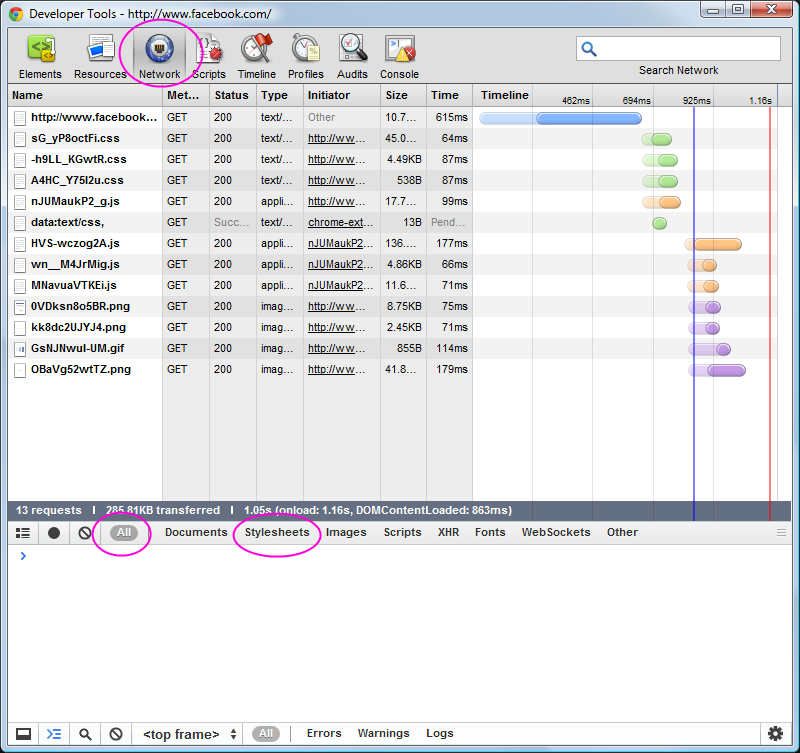Image resolution: width=800 pixels, height=753 pixels.
Task: Show only console Errors
Action: (x=324, y=733)
